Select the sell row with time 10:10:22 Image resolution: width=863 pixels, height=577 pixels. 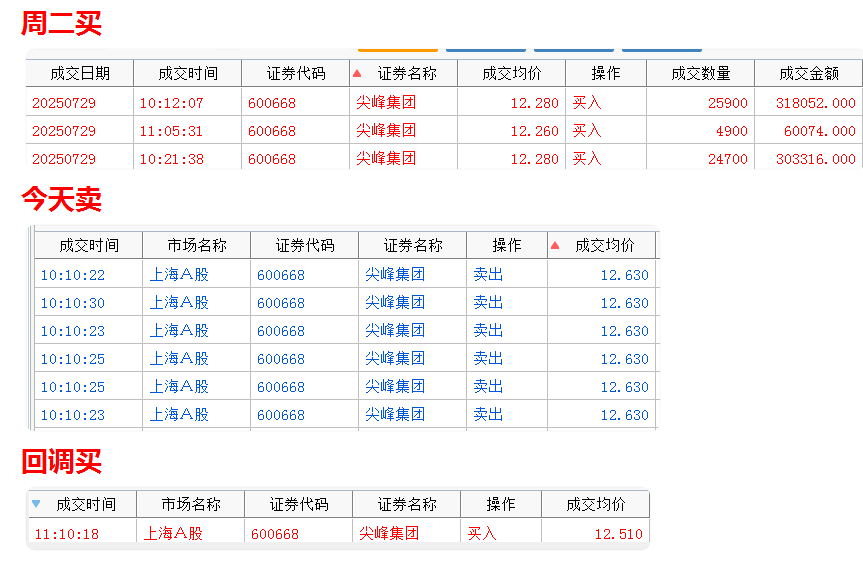tap(345, 274)
